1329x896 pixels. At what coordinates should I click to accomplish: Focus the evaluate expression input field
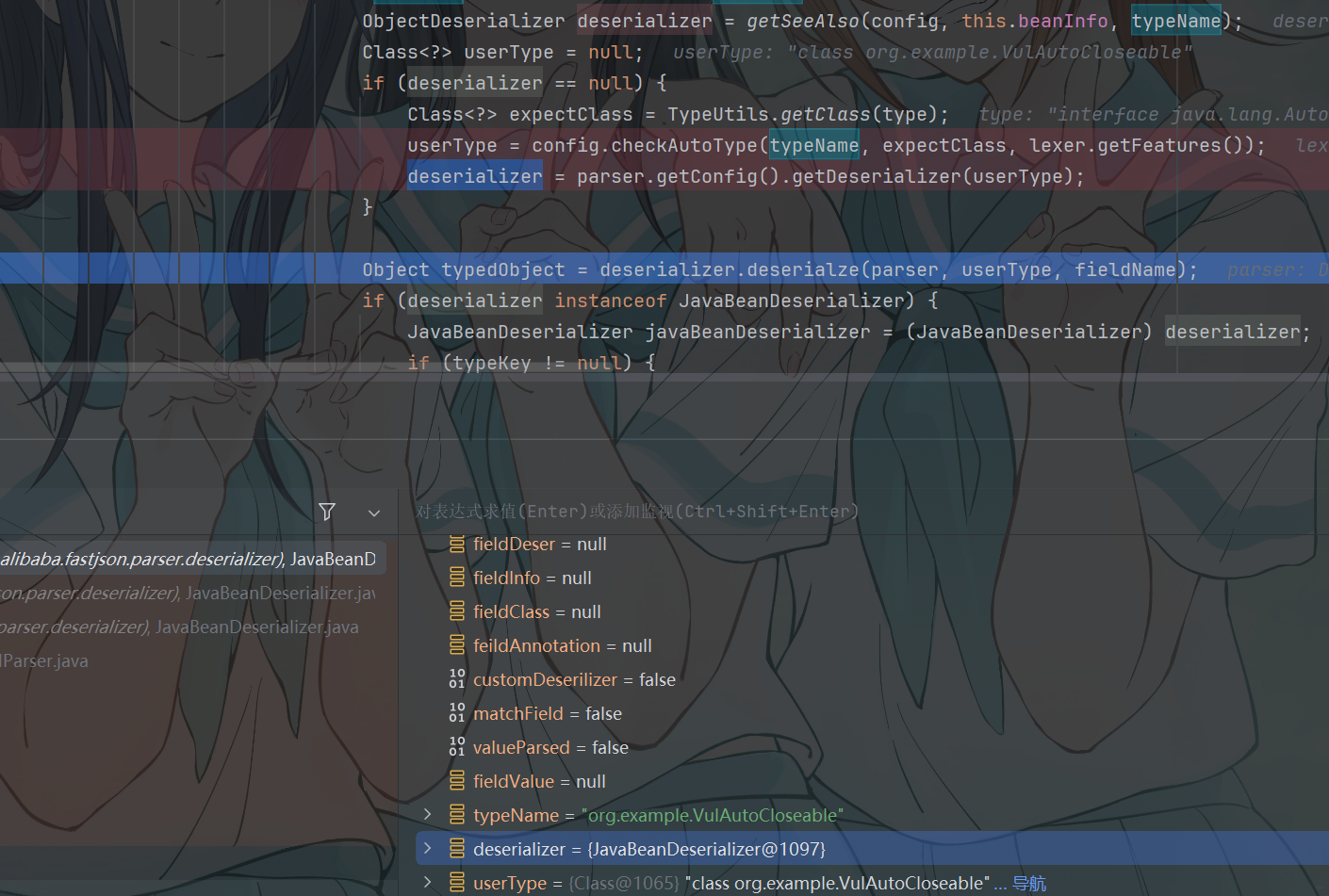pos(862,512)
